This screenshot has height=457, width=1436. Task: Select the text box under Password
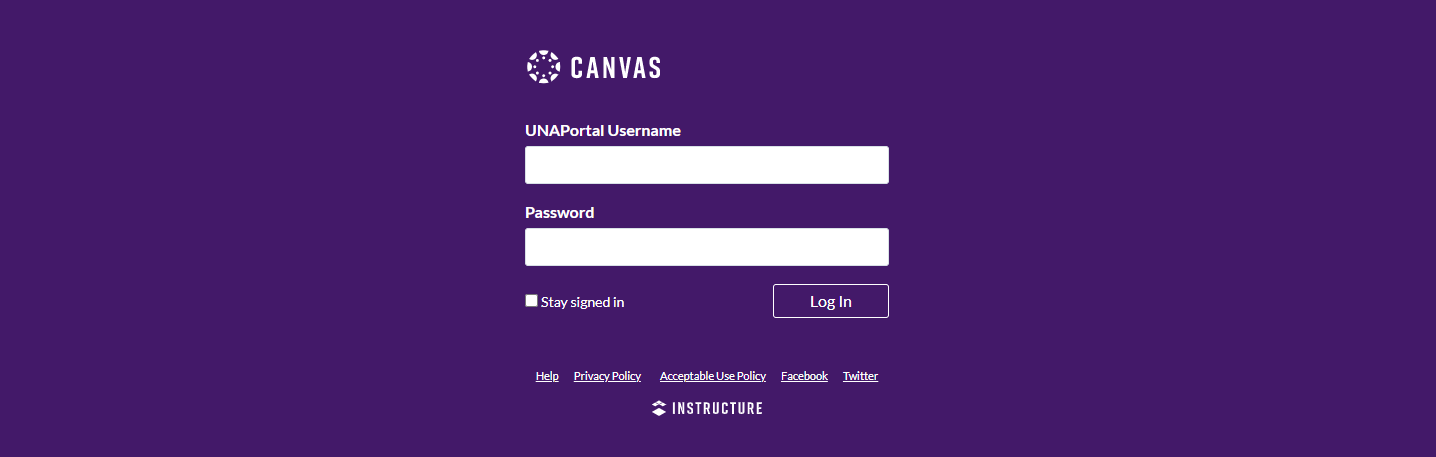[706, 247]
